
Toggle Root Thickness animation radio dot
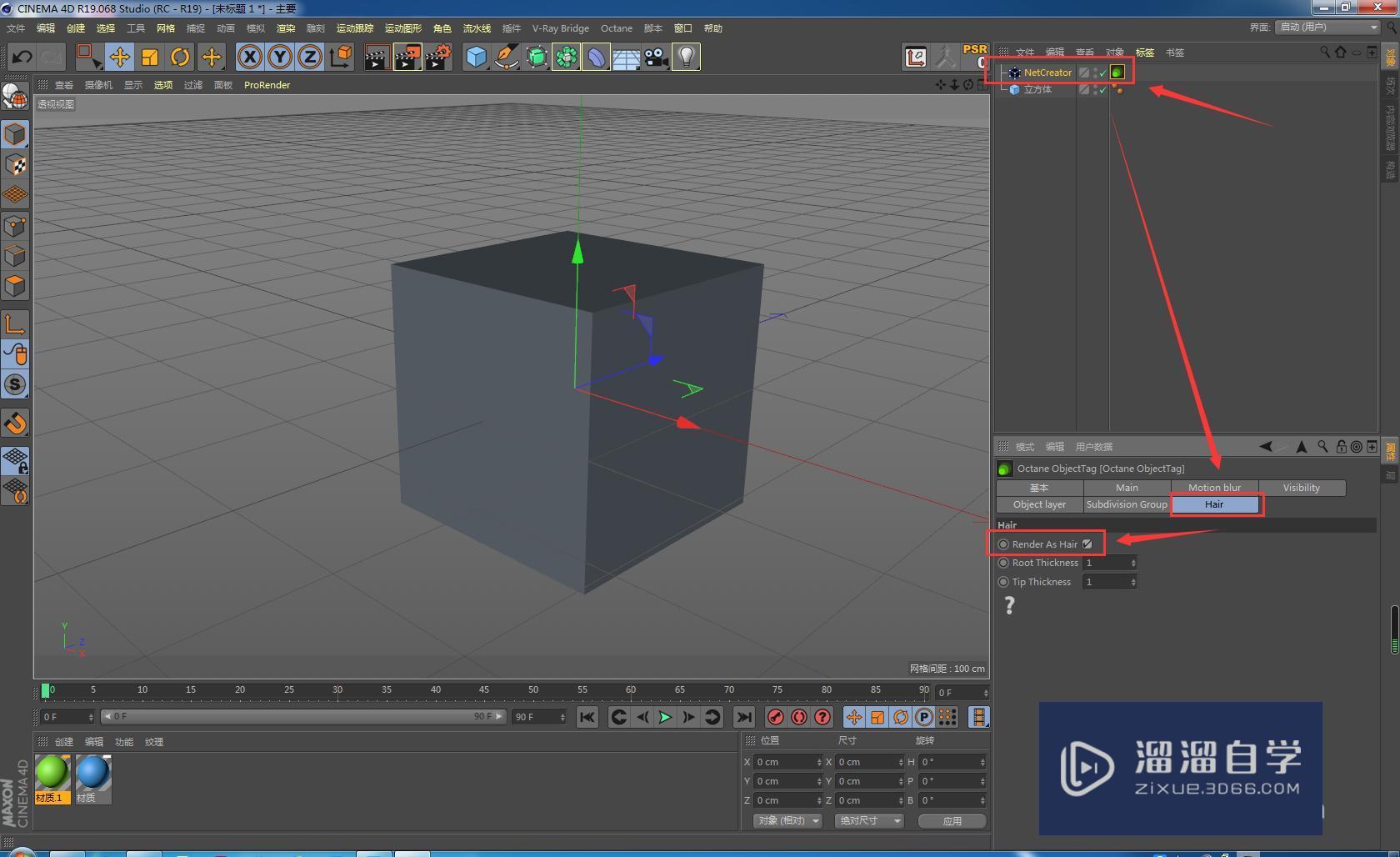1003,563
